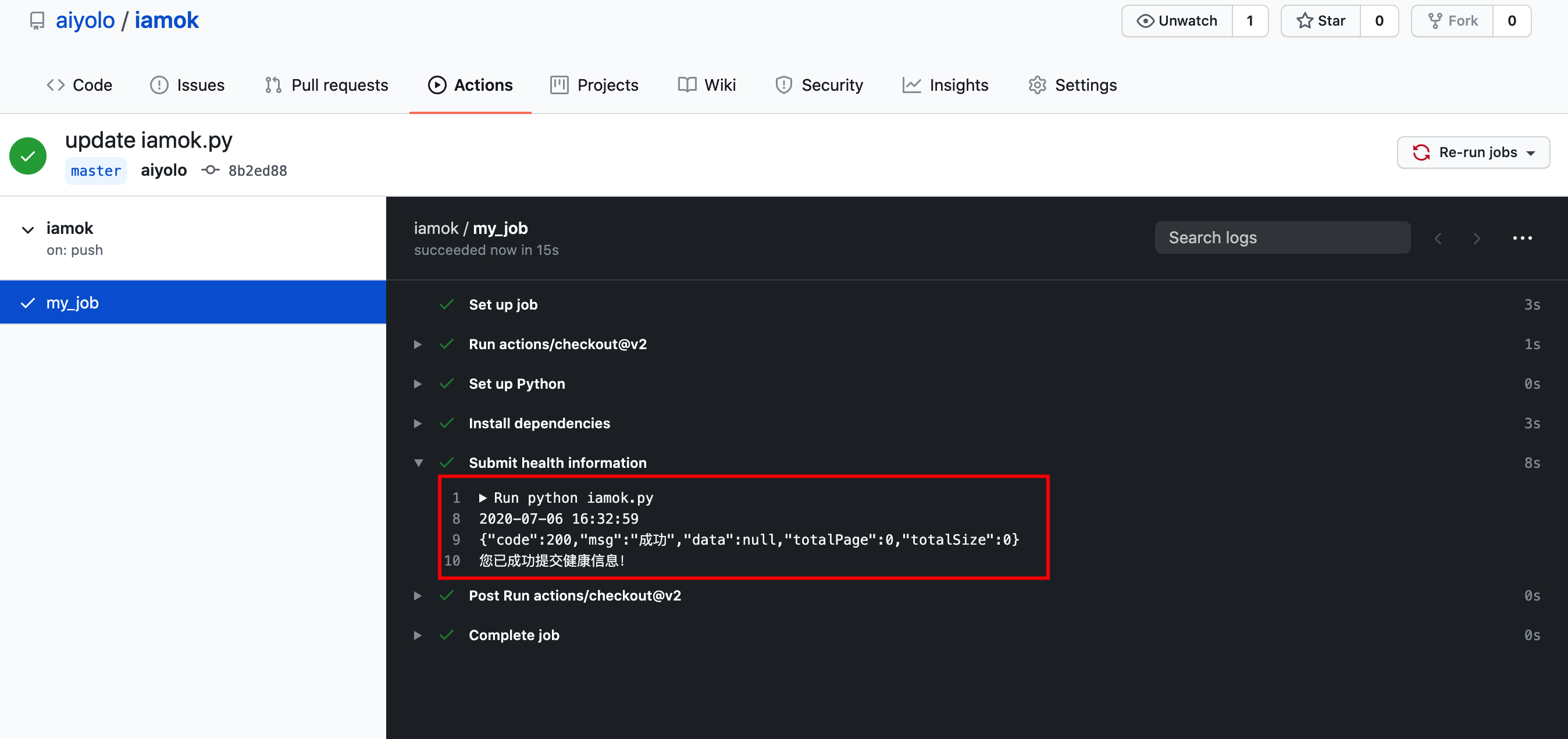Collapse the Submit health information step

[x=418, y=463]
